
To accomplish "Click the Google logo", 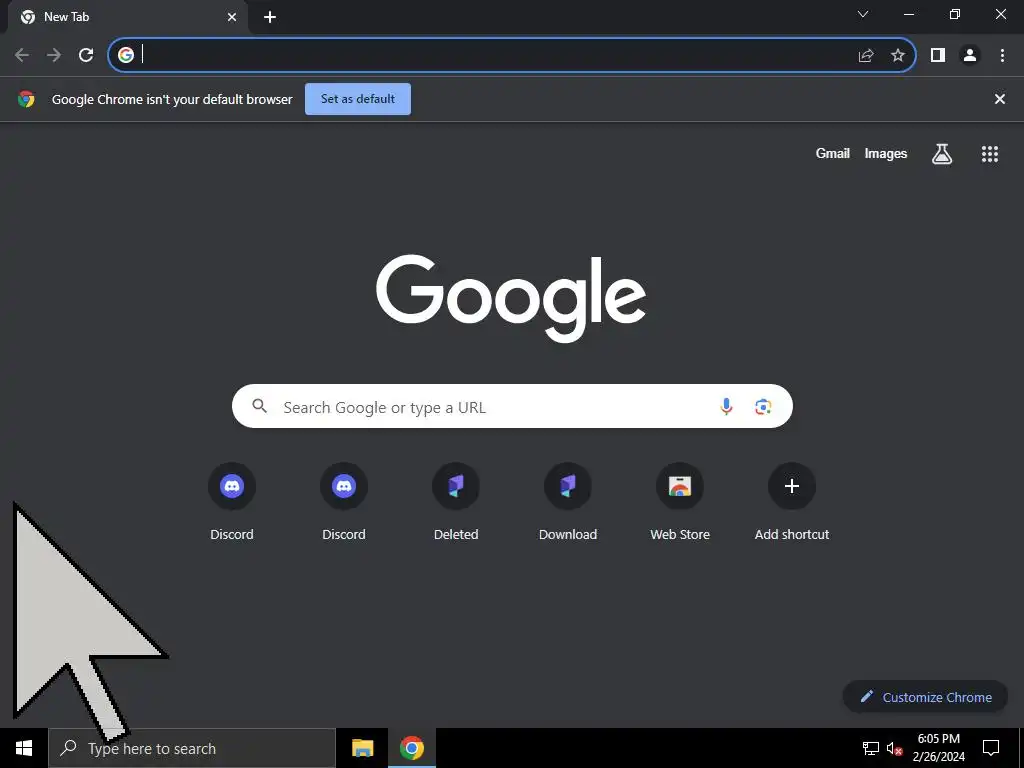I will (x=511, y=298).
